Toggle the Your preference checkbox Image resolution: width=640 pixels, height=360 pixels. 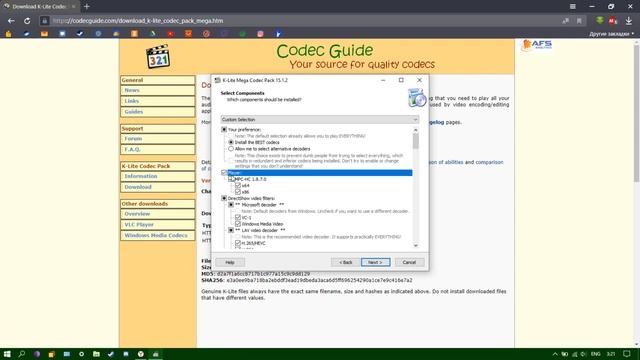click(x=224, y=129)
